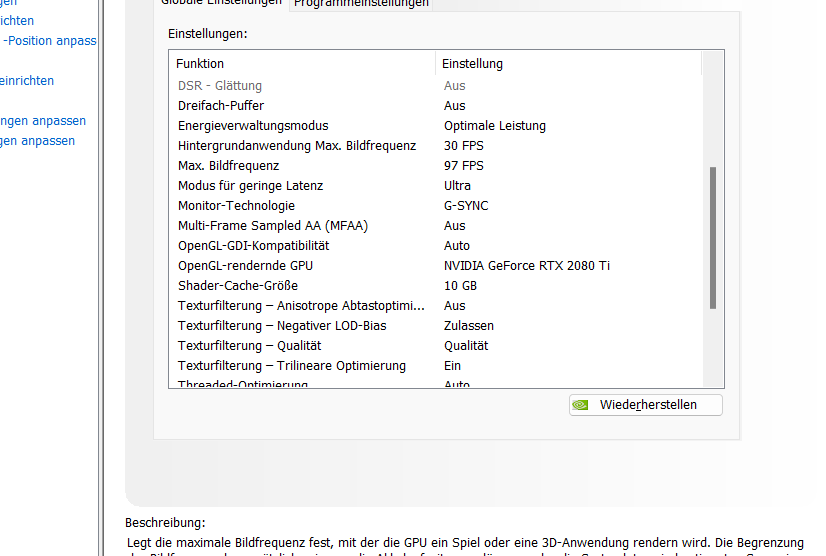Open the Ultra latency value
Image resolution: width=826 pixels, height=556 pixels.
click(457, 186)
